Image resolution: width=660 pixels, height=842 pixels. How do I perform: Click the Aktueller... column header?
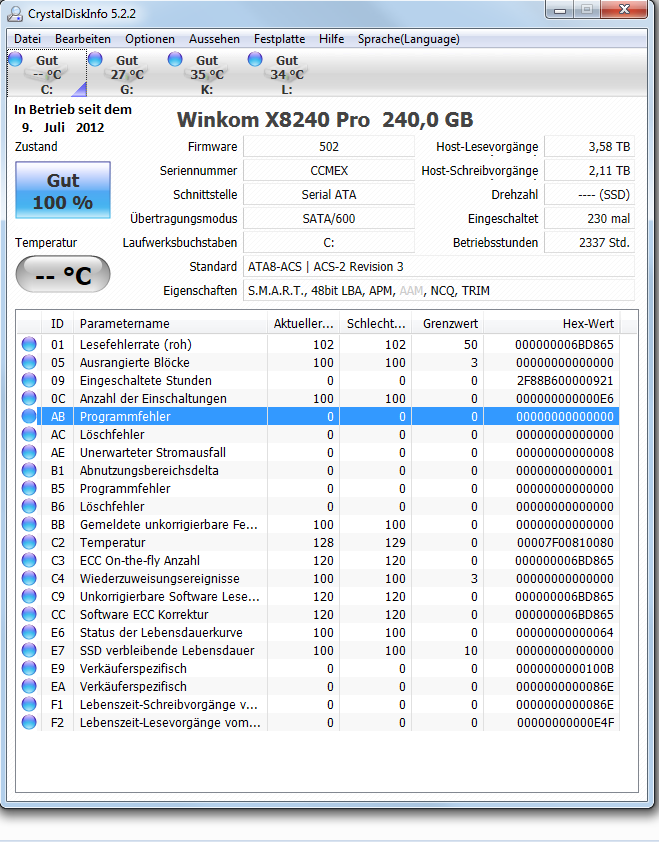click(303, 323)
